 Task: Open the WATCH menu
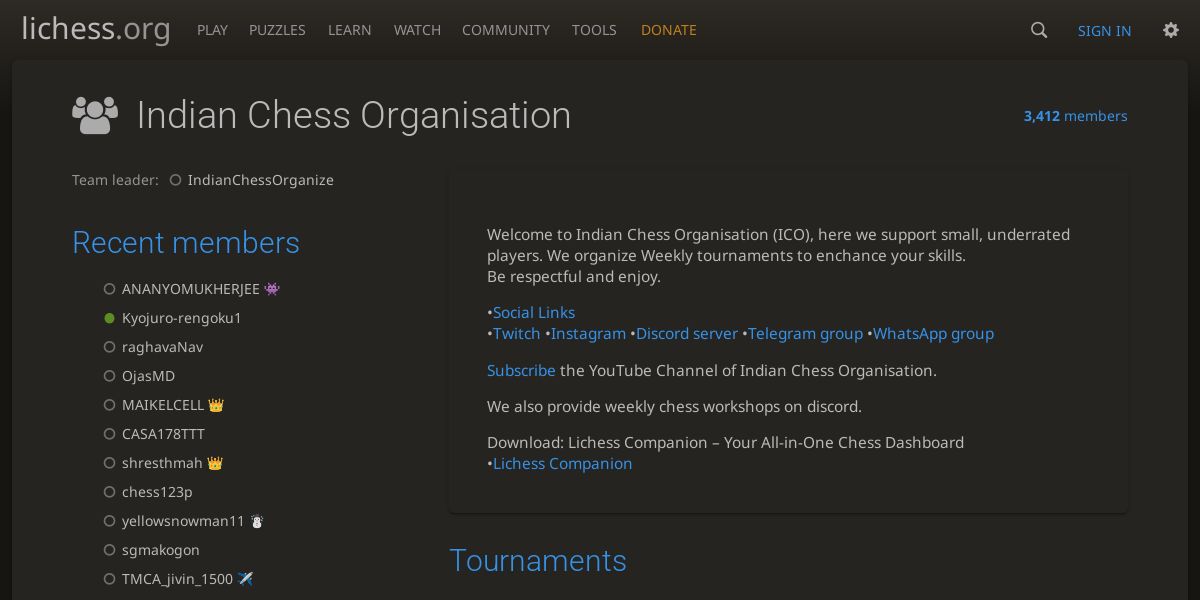pos(417,30)
